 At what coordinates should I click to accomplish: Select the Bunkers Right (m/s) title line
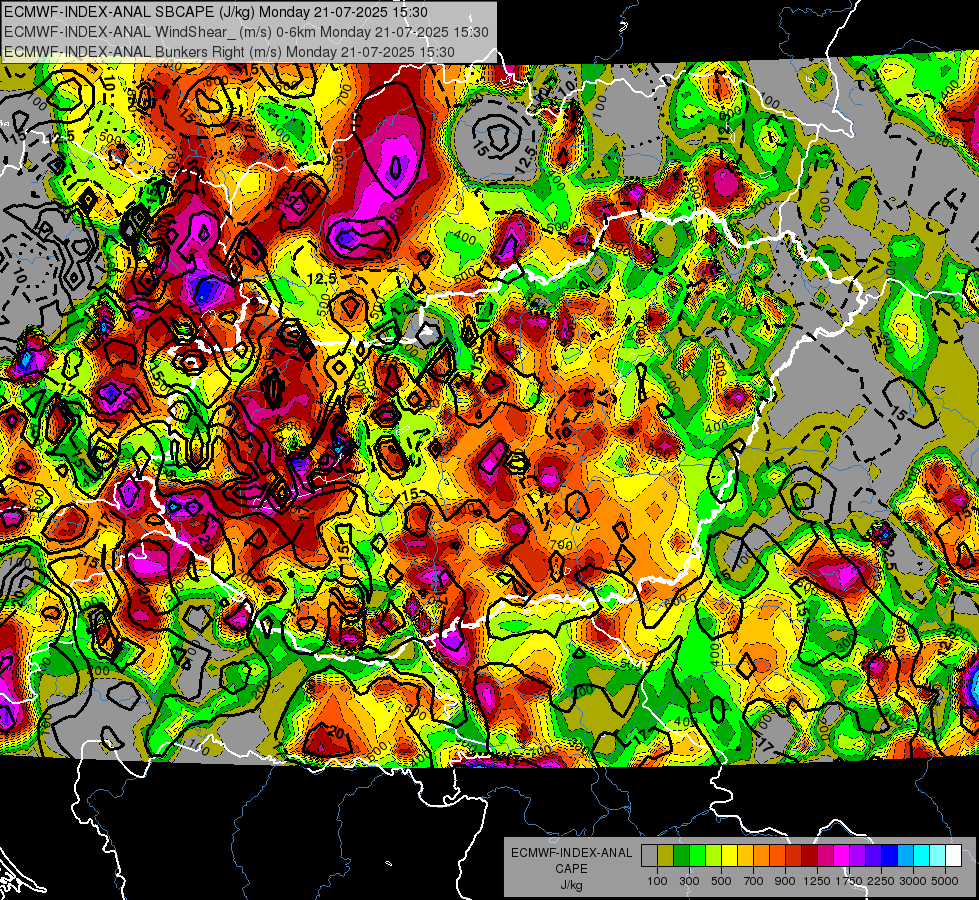point(229,52)
